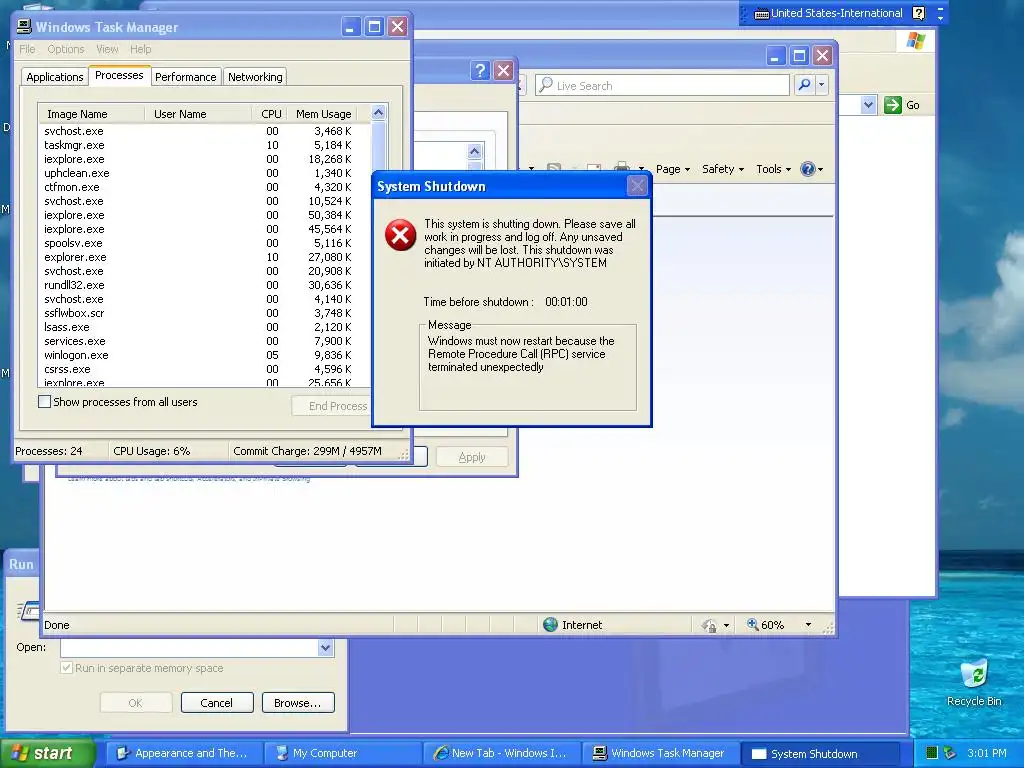Click the keyboard icon on the language bar
This screenshot has height=768, width=1024.
(x=761, y=13)
